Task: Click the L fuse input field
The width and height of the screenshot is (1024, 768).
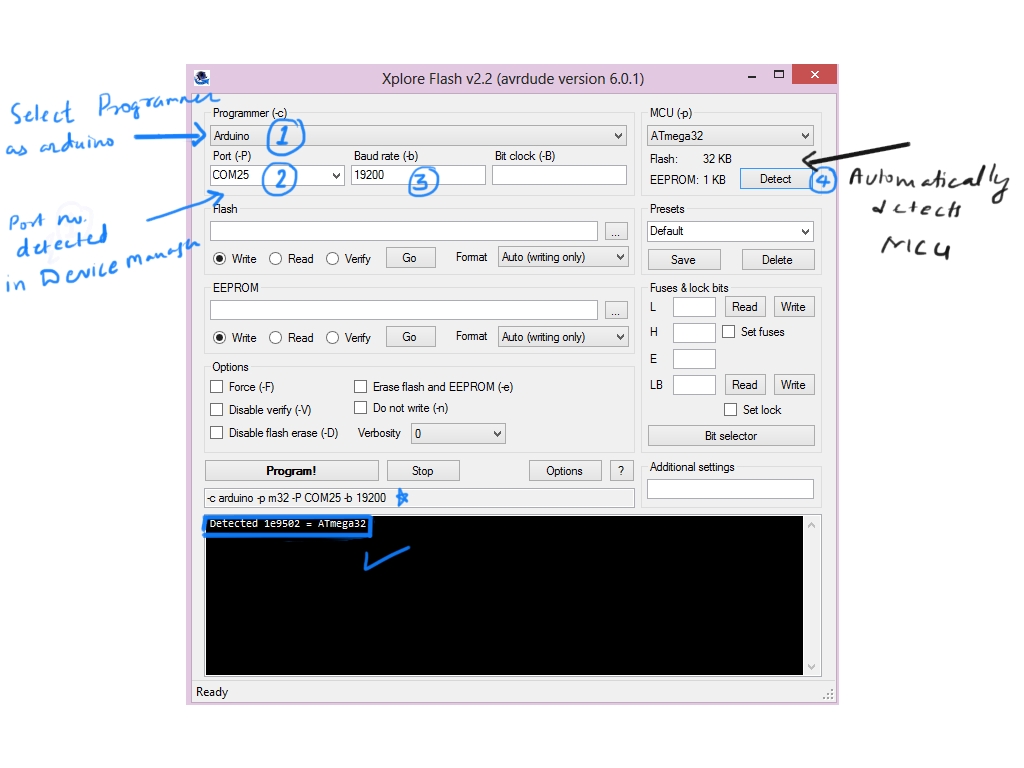Action: point(694,307)
